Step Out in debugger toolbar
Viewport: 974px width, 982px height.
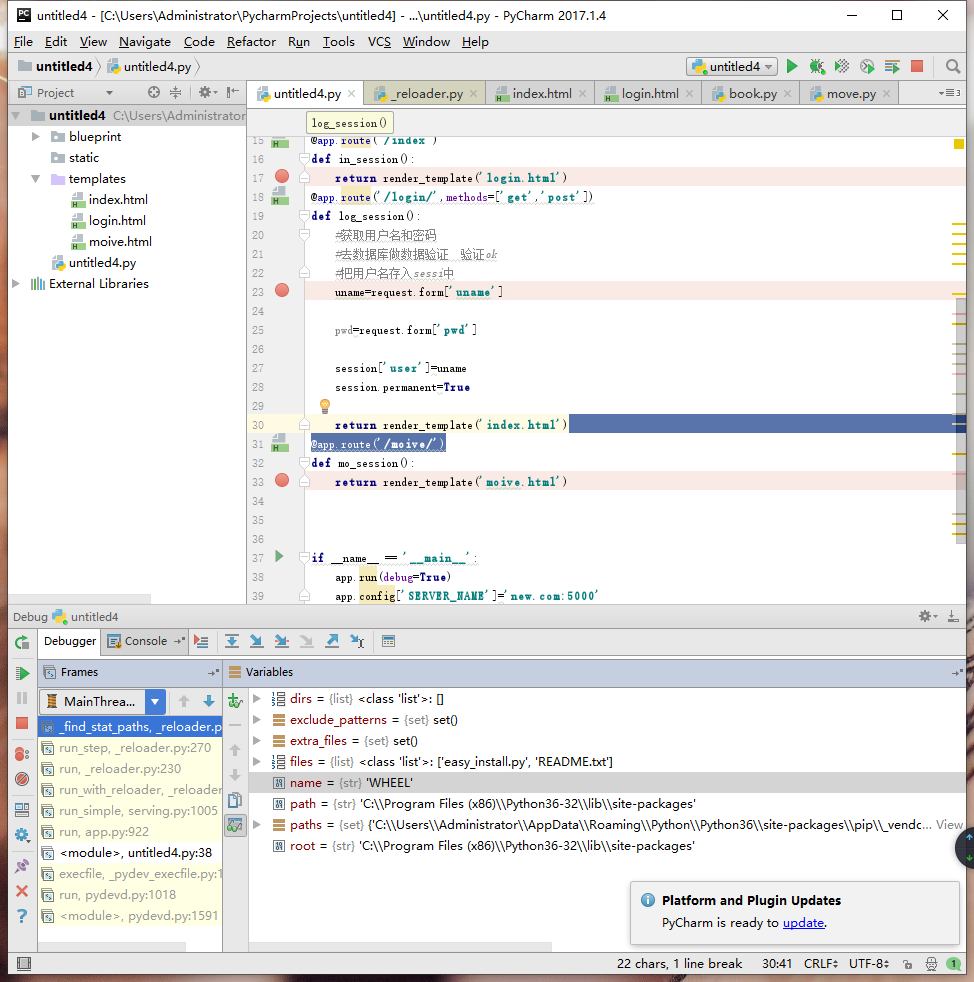pyautogui.click(x=332, y=641)
